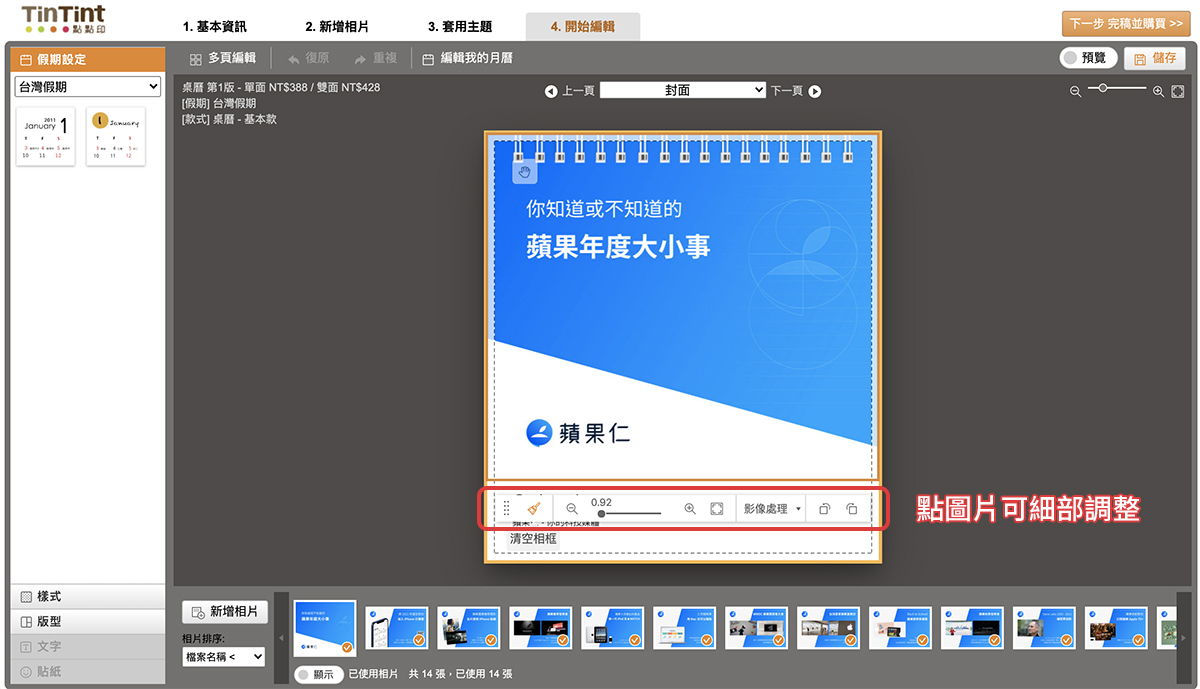Select the orange-circle January style thumbnail
The height and width of the screenshot is (689, 1200).
pos(116,137)
